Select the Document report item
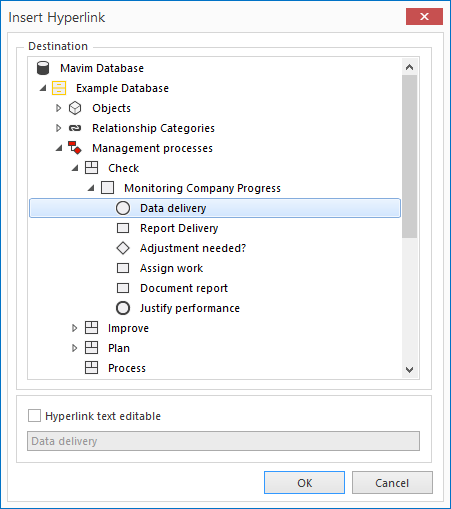 pos(184,288)
